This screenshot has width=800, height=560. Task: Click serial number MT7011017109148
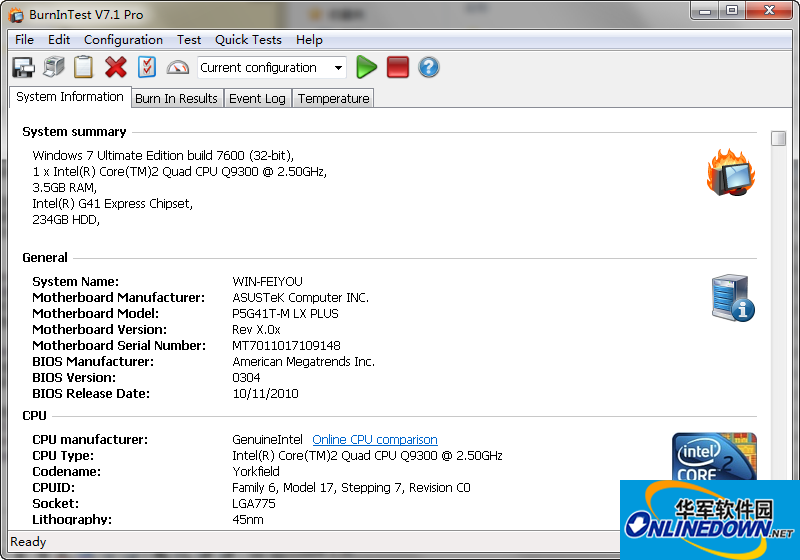[x=286, y=346]
